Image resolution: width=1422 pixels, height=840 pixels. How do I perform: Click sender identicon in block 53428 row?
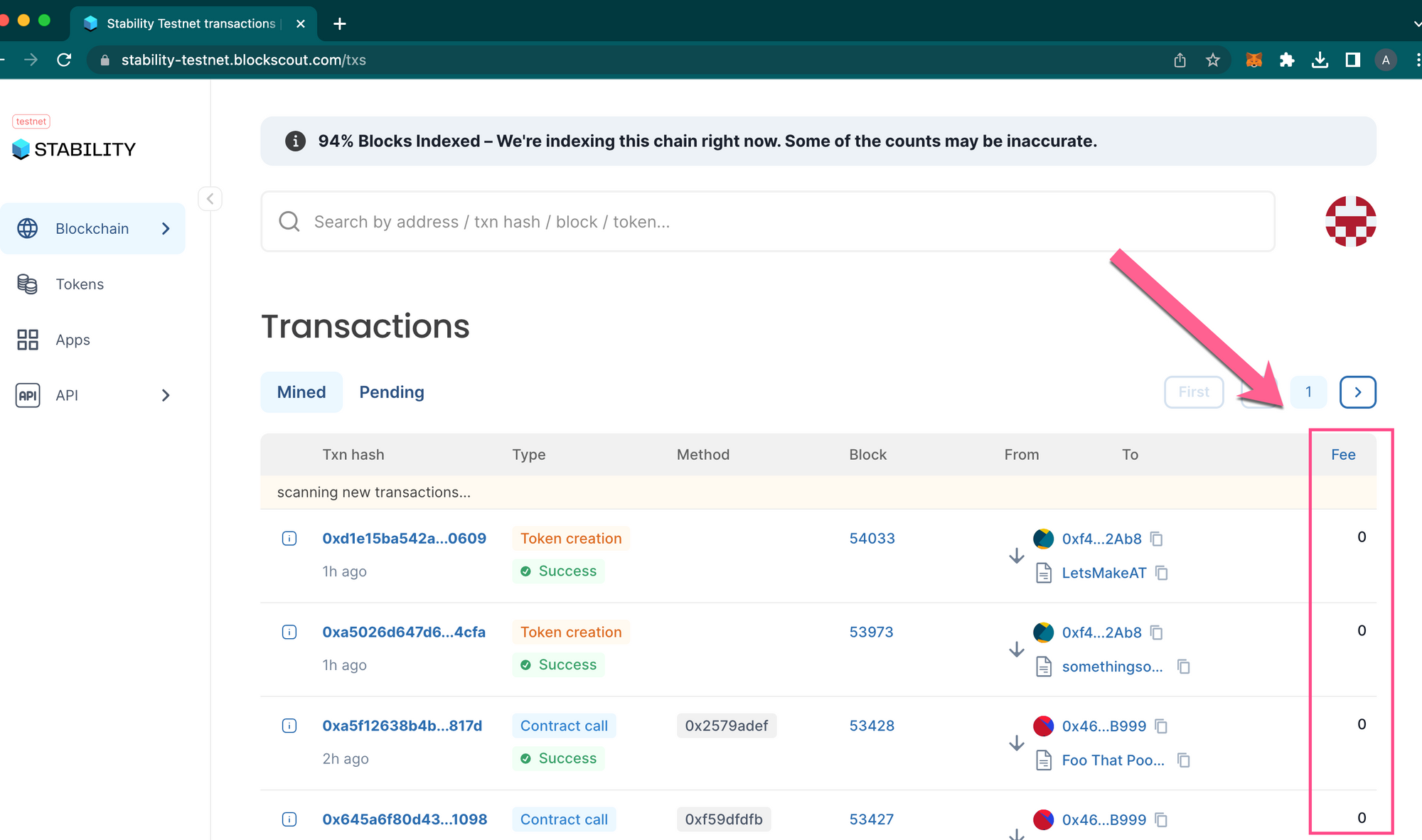(x=1043, y=726)
